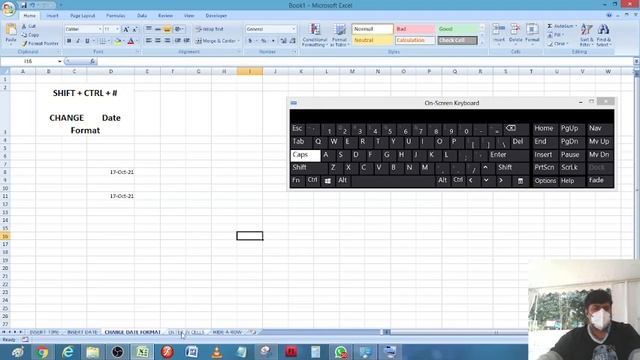The height and width of the screenshot is (360, 640).
Task: Open the number format dropdown (General)
Action: click(293, 29)
